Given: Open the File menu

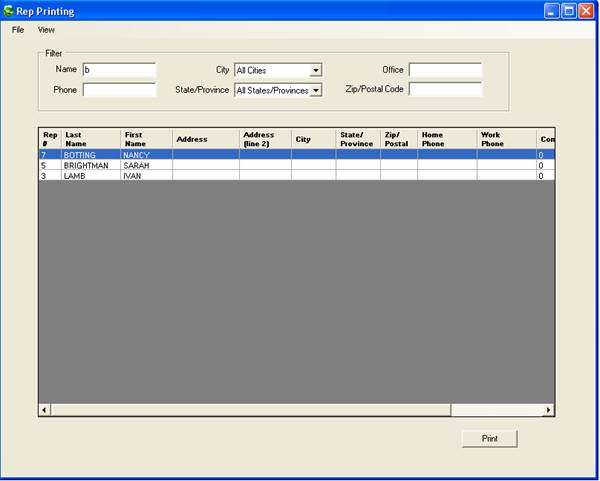Looking at the screenshot, I should tap(18, 30).
